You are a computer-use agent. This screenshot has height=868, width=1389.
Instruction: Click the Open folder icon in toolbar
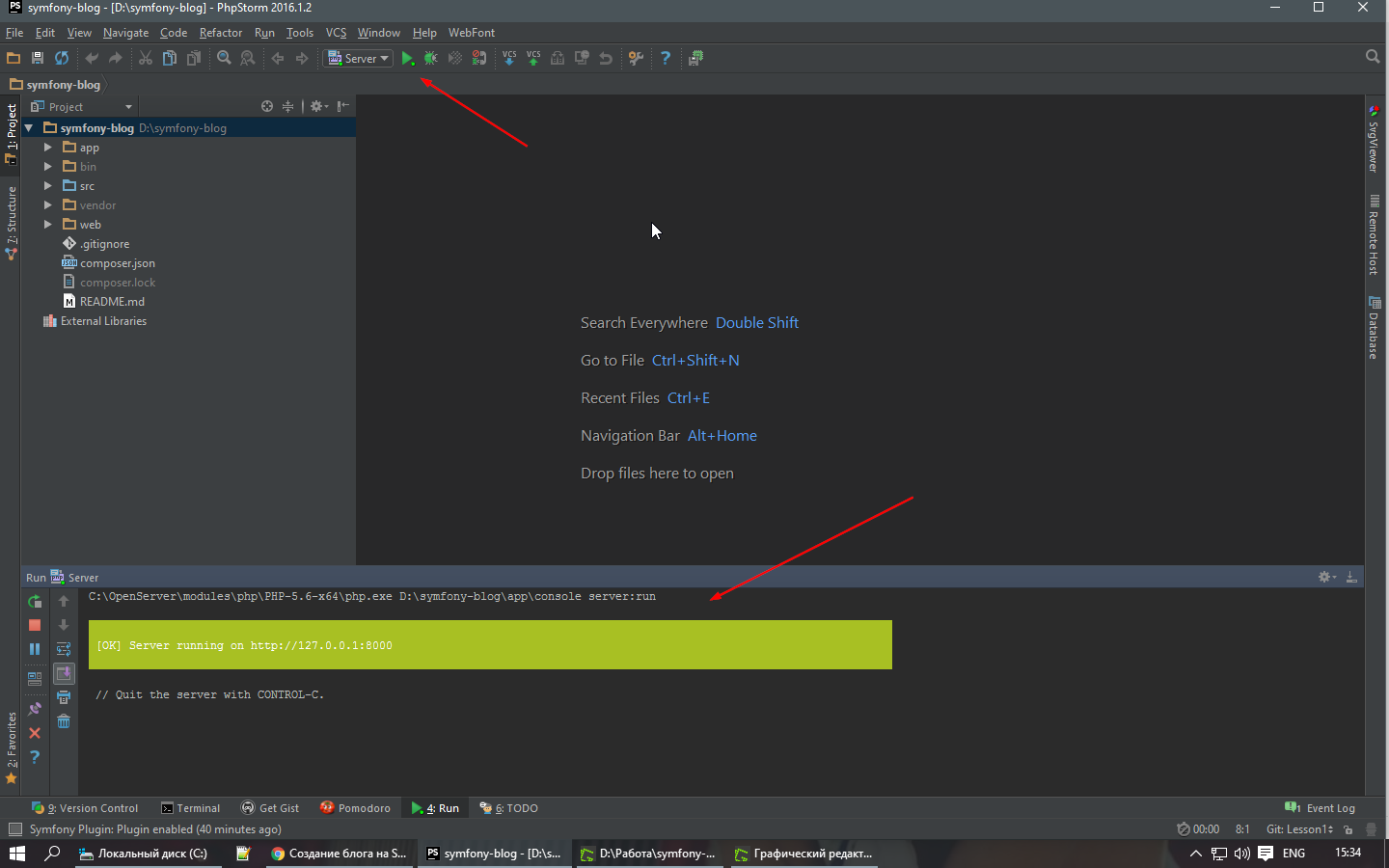pyautogui.click(x=14, y=58)
